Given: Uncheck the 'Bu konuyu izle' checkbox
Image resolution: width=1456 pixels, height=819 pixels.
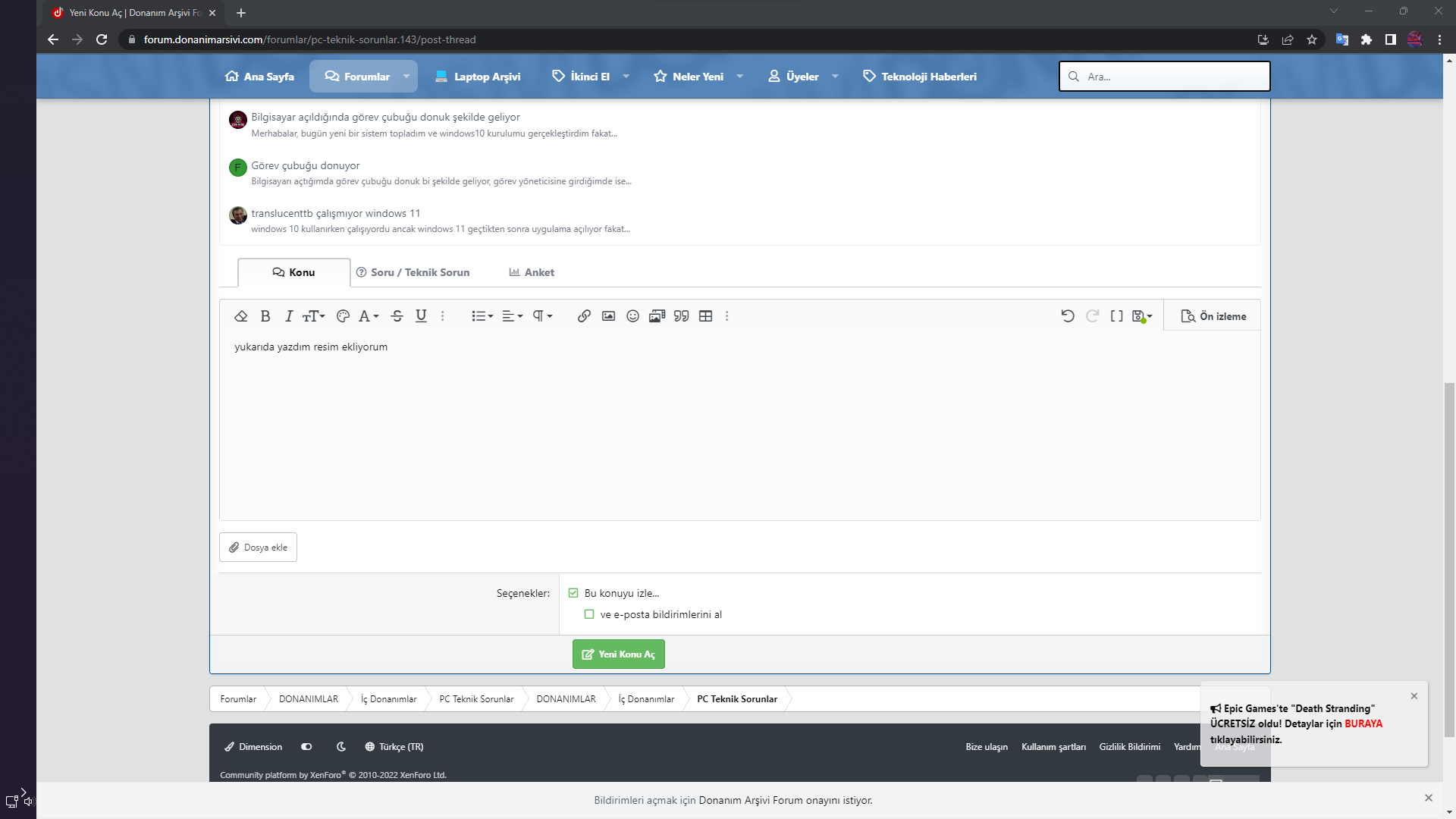Looking at the screenshot, I should pos(573,593).
